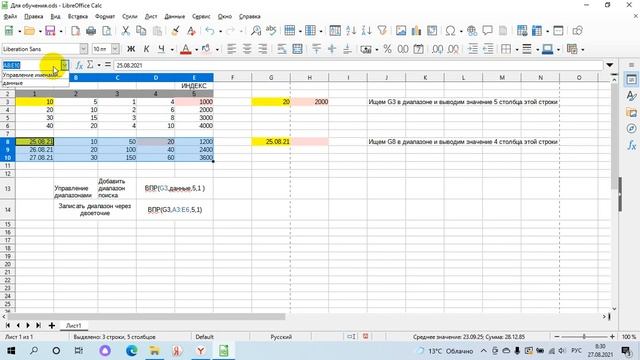Image resolution: width=640 pixels, height=360 pixels.
Task: Toggle Wrap Text button
Action: click(282, 49)
